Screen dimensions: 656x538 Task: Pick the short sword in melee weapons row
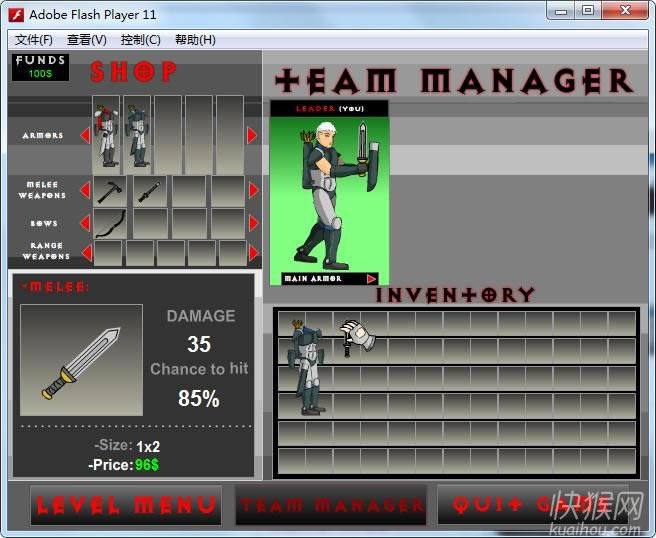[x=149, y=190]
